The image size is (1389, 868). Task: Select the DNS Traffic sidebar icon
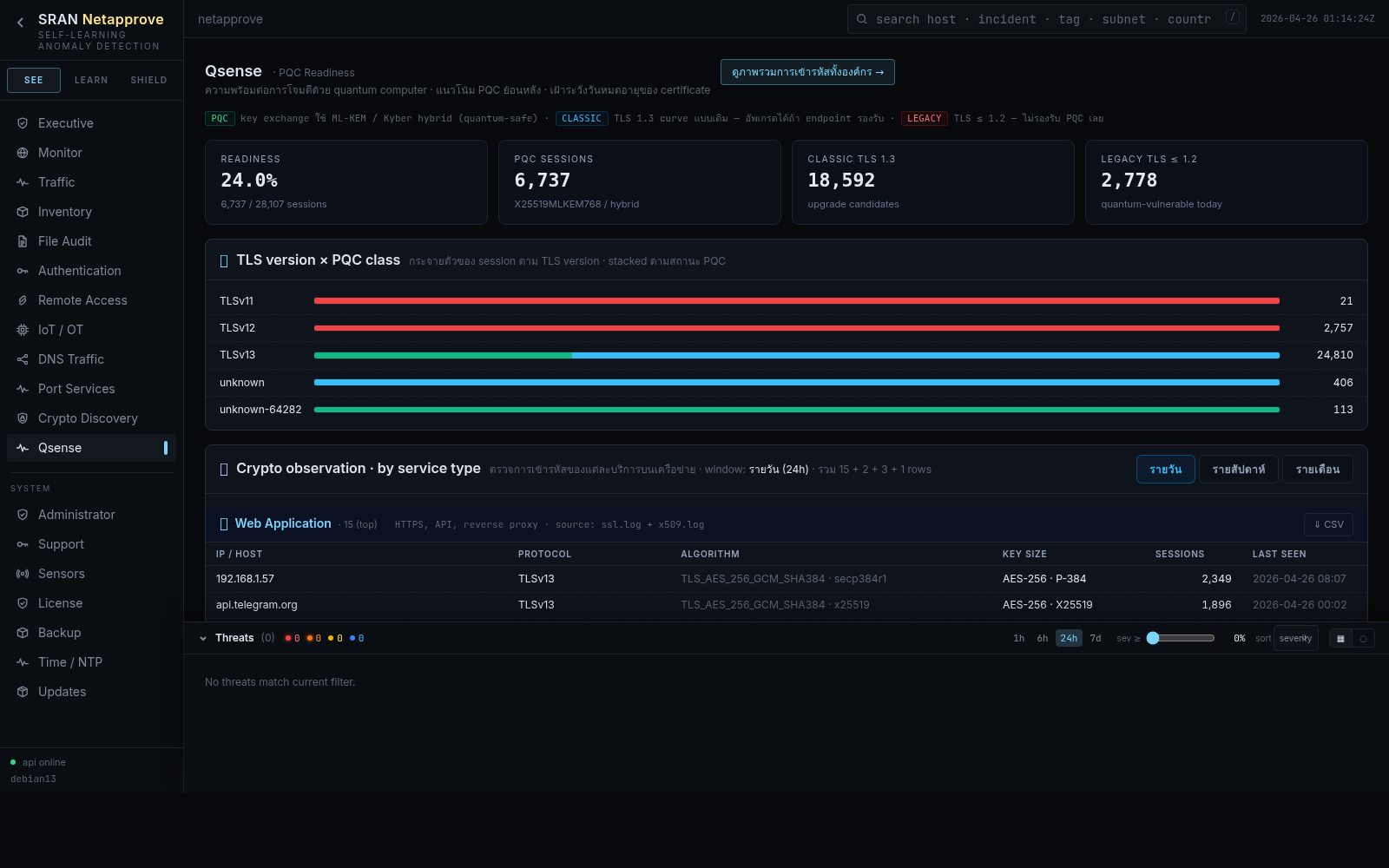click(x=23, y=358)
